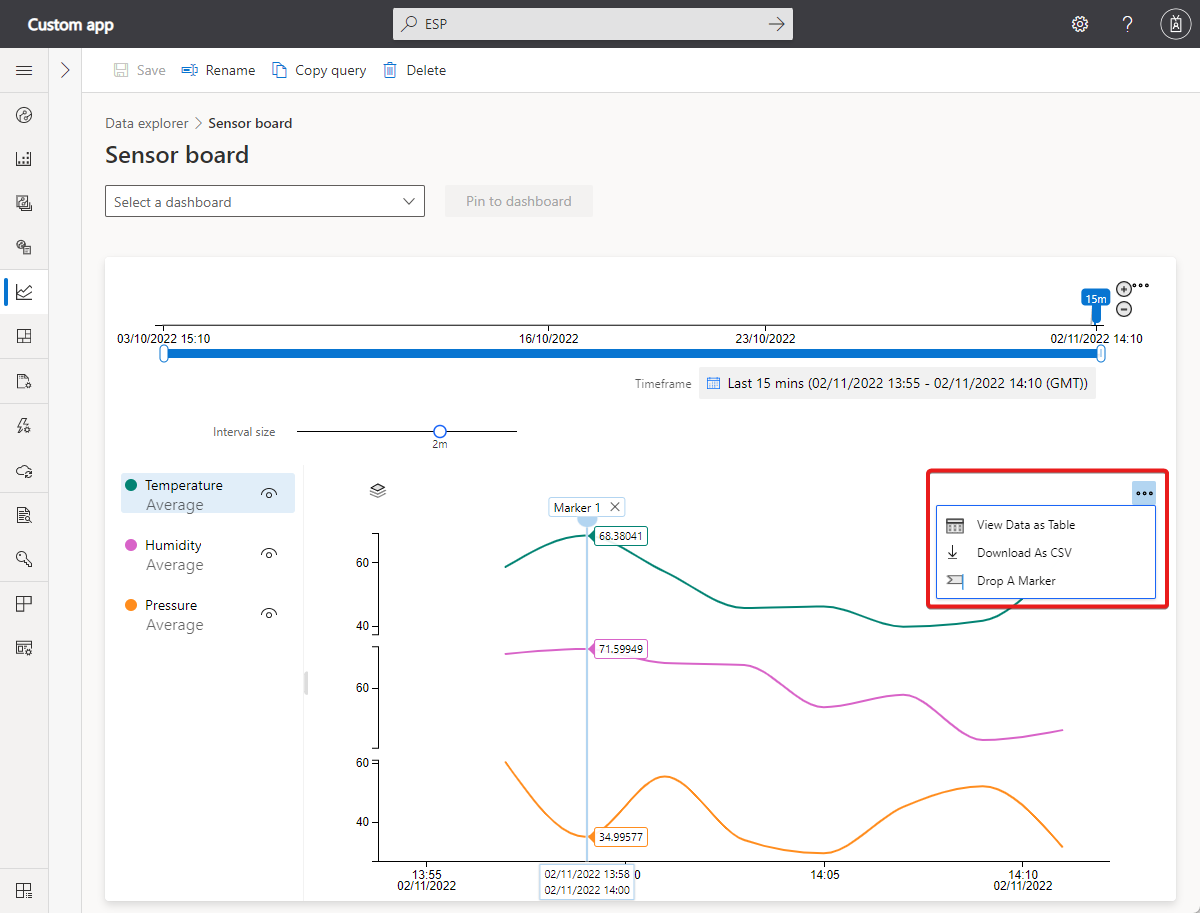Click the zoom in plus icon
The image size is (1200, 913).
coord(1123,289)
